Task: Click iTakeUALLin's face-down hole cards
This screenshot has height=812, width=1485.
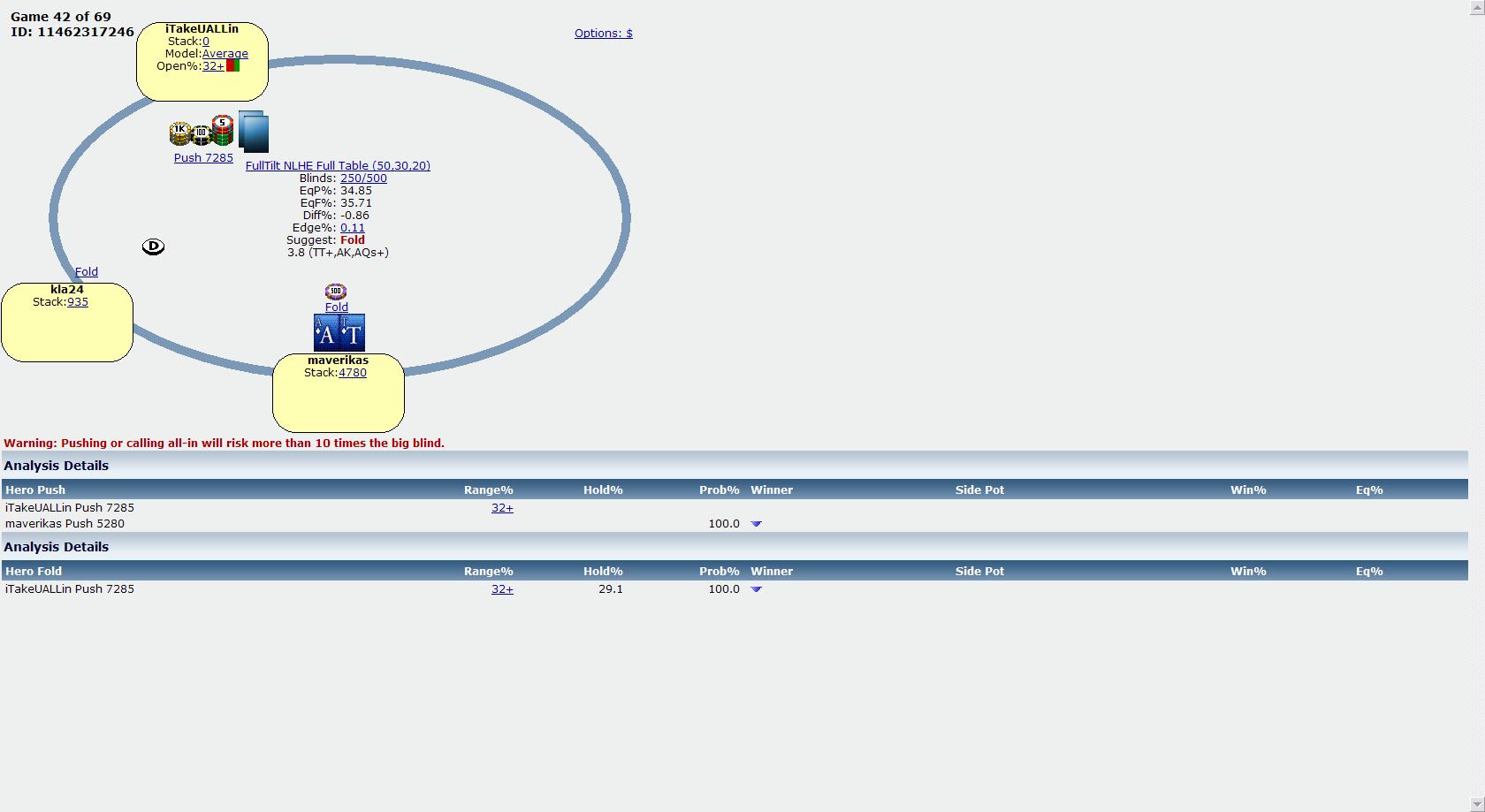Action: tap(254, 132)
